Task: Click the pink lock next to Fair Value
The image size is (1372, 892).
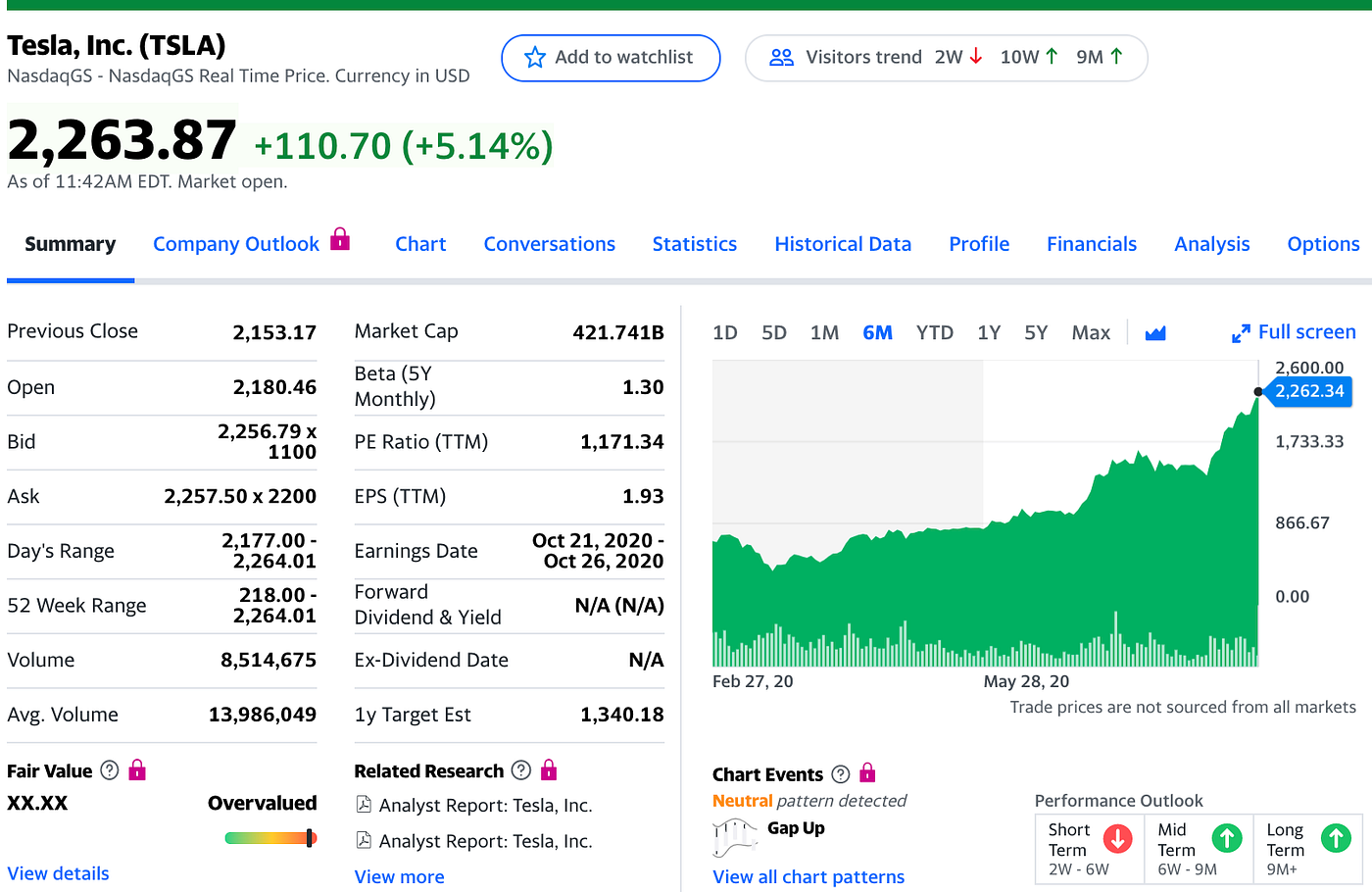Action: 137,769
